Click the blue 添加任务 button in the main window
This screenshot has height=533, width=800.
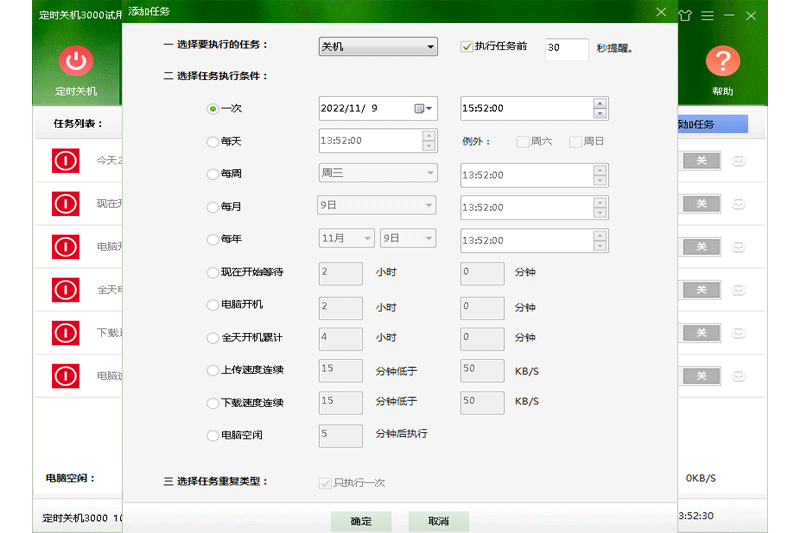713,124
